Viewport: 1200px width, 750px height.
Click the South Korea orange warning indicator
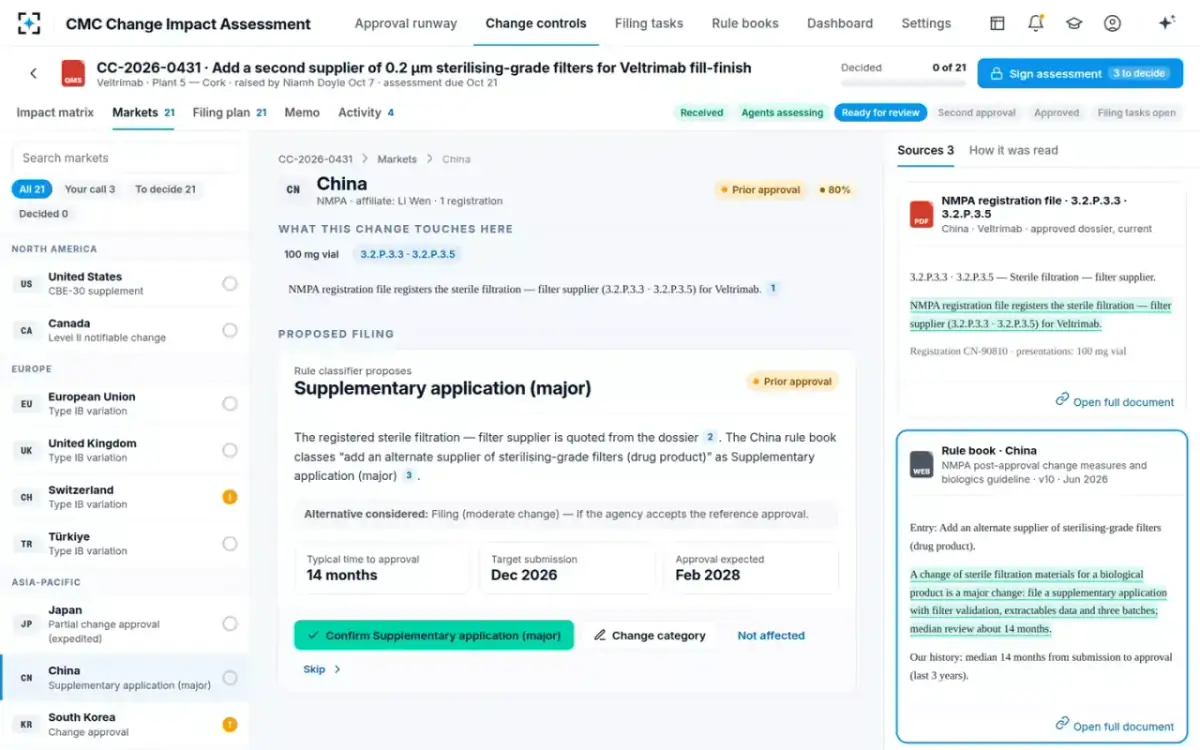coord(230,724)
